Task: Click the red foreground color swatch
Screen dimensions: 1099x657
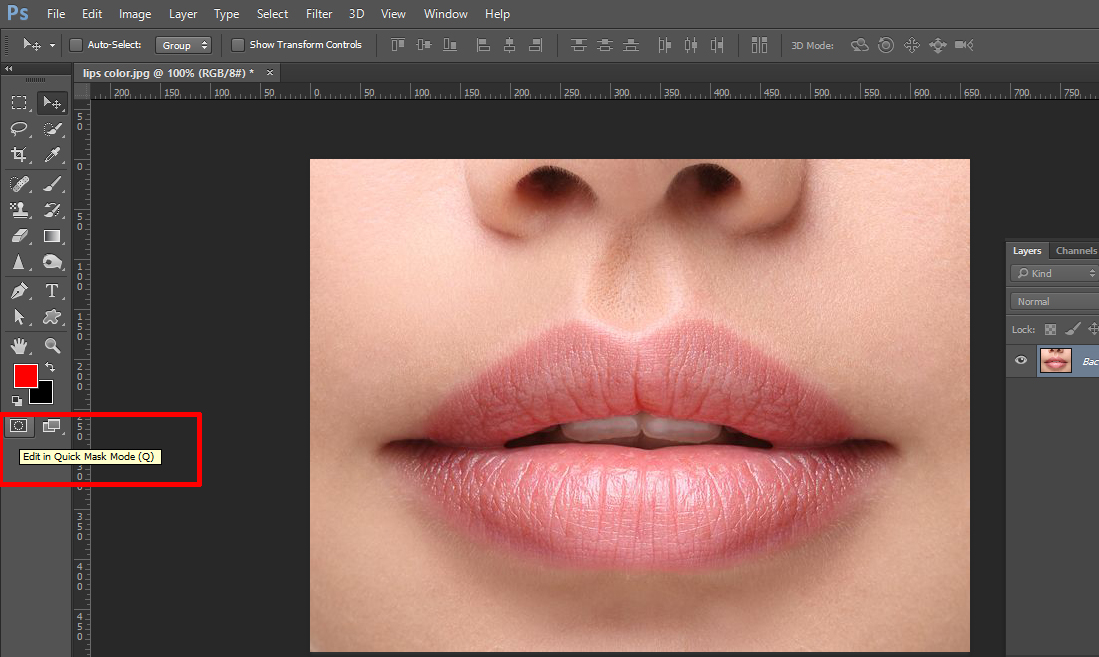Action: tap(24, 376)
